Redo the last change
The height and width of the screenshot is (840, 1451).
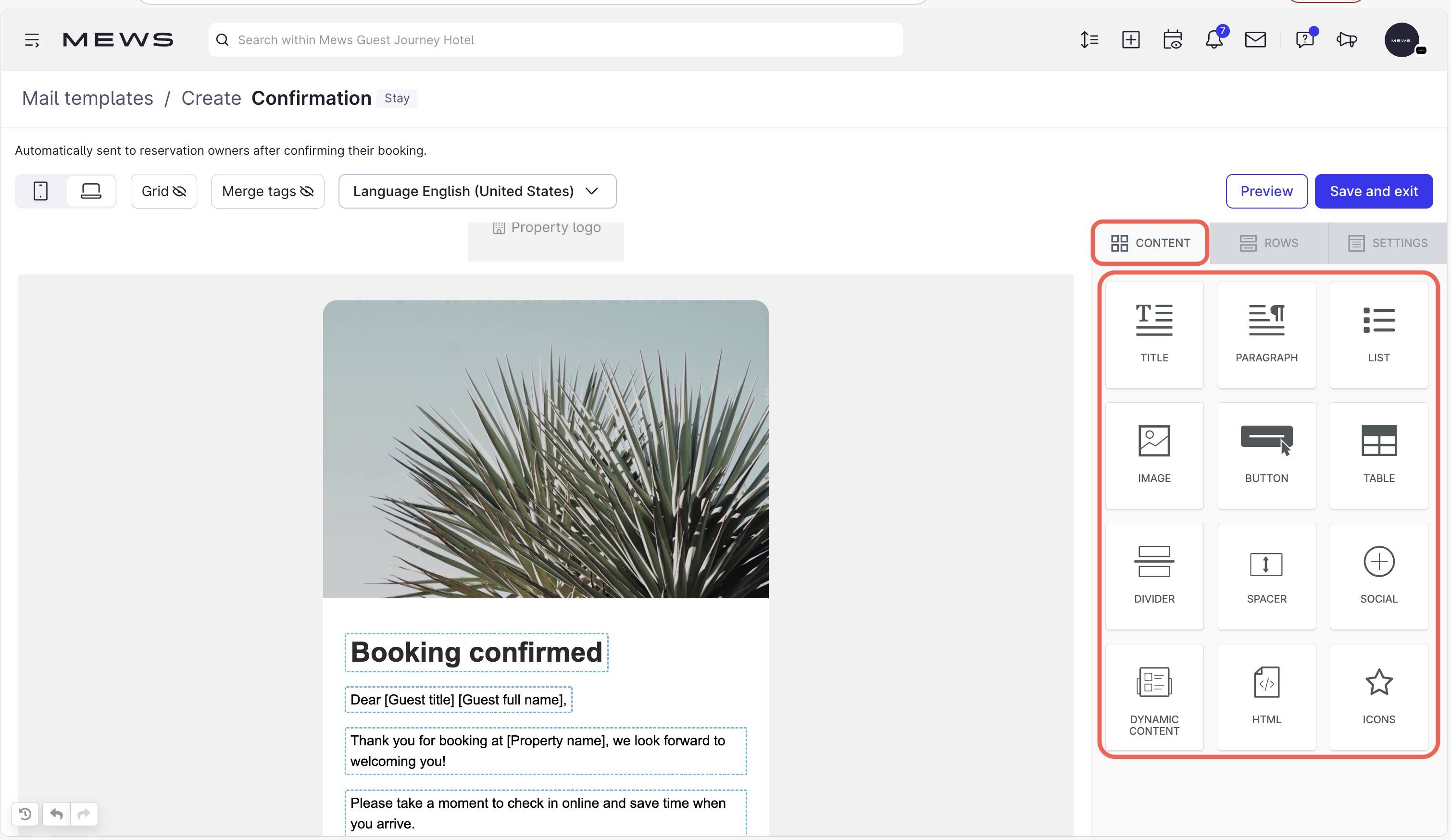(84, 814)
